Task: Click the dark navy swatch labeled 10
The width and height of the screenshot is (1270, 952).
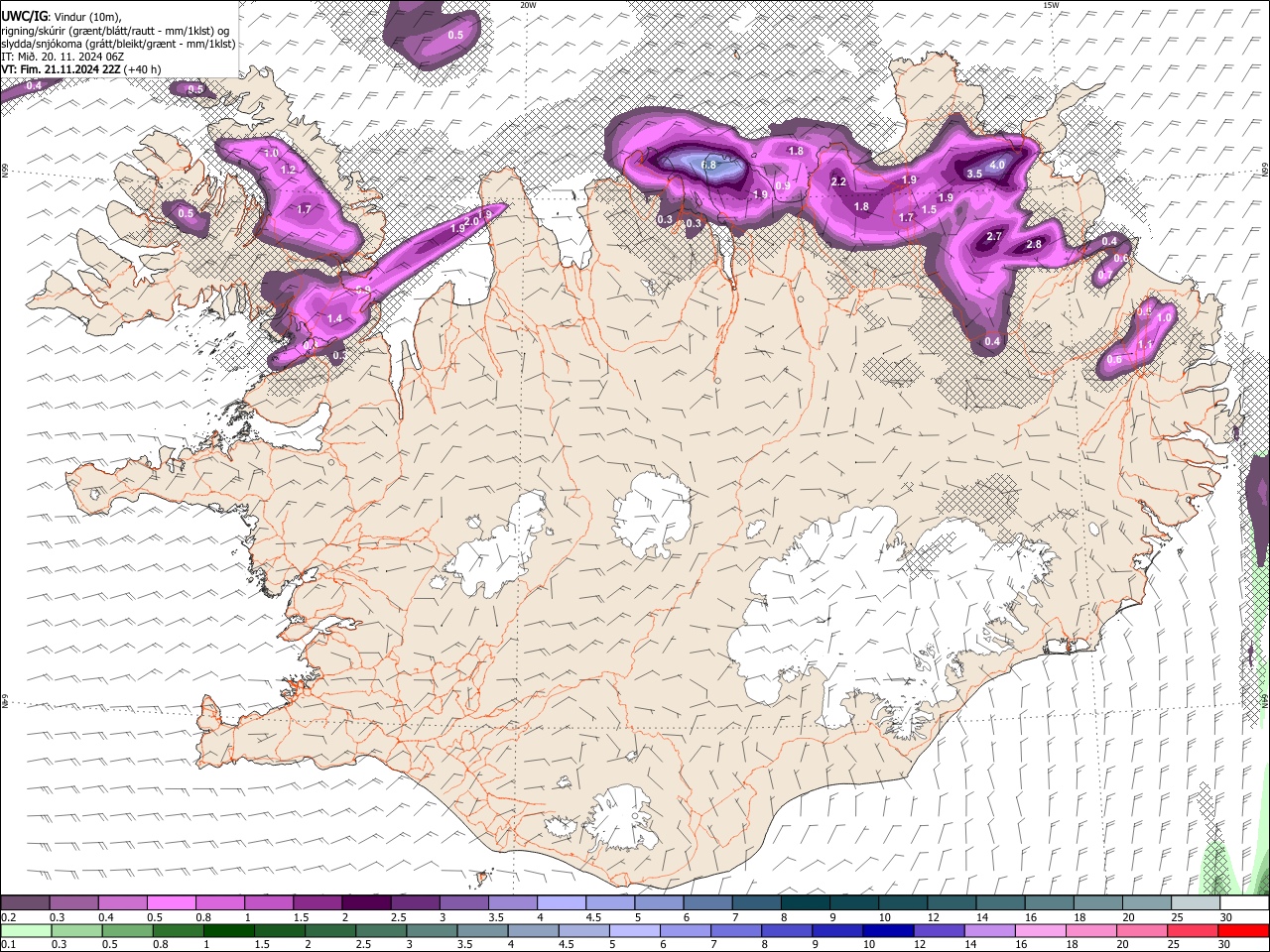Action: pos(886,930)
